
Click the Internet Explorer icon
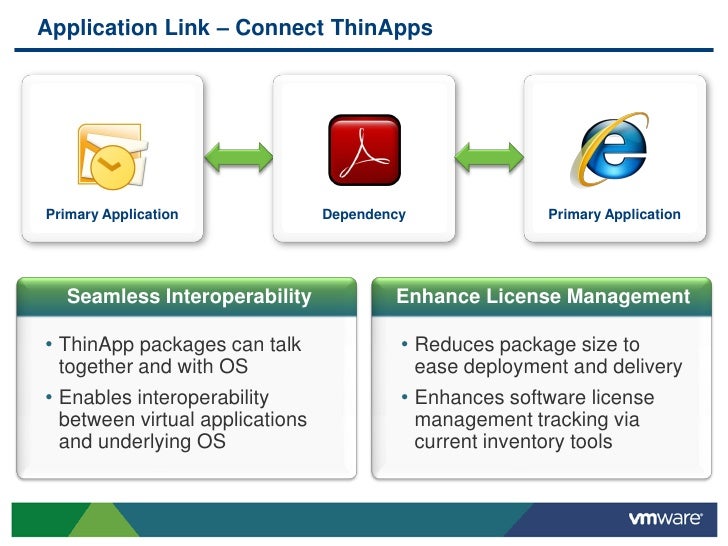(610, 150)
